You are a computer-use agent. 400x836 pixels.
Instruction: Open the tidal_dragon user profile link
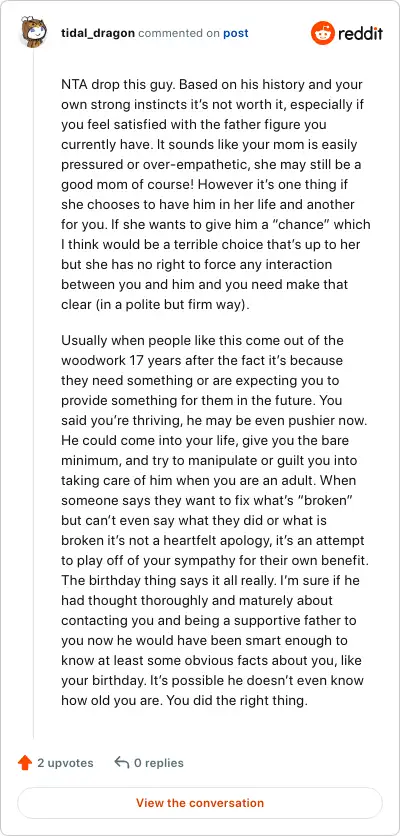pos(98,33)
